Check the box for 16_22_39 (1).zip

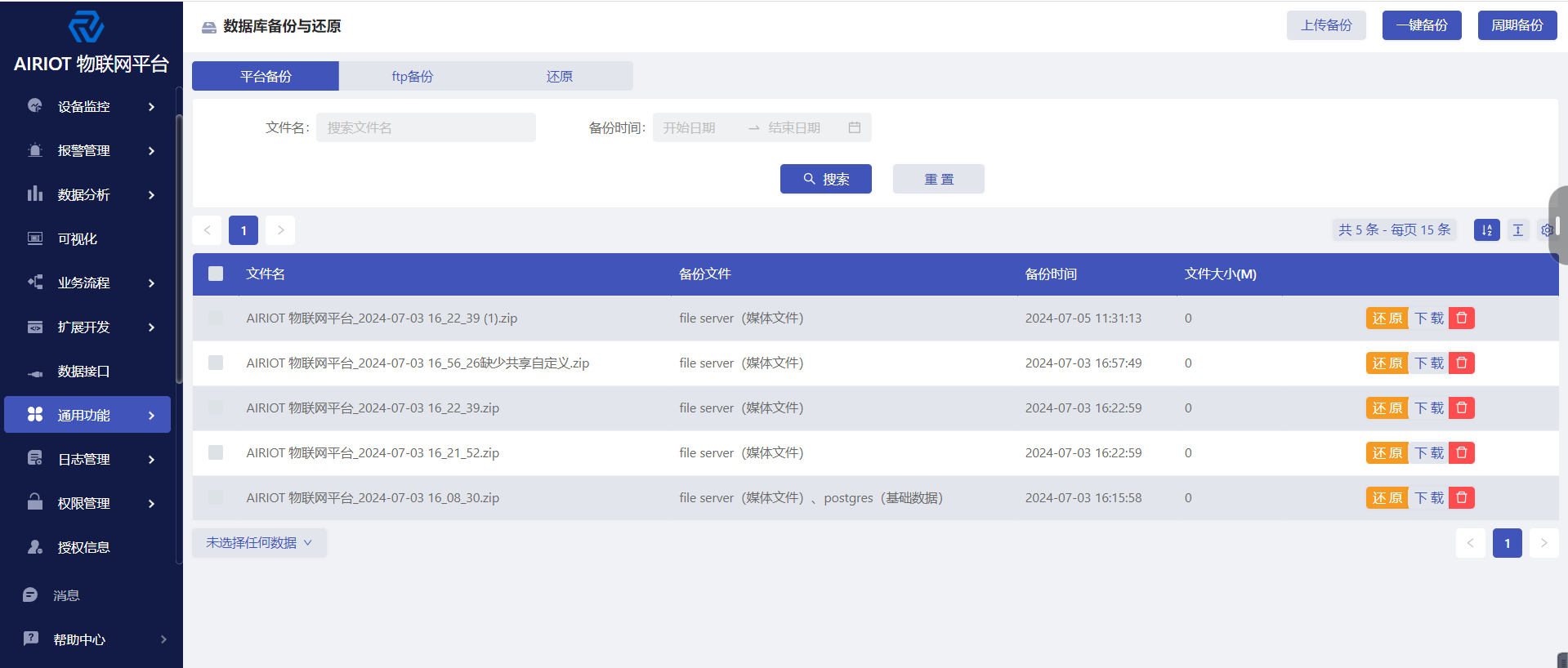pos(216,318)
